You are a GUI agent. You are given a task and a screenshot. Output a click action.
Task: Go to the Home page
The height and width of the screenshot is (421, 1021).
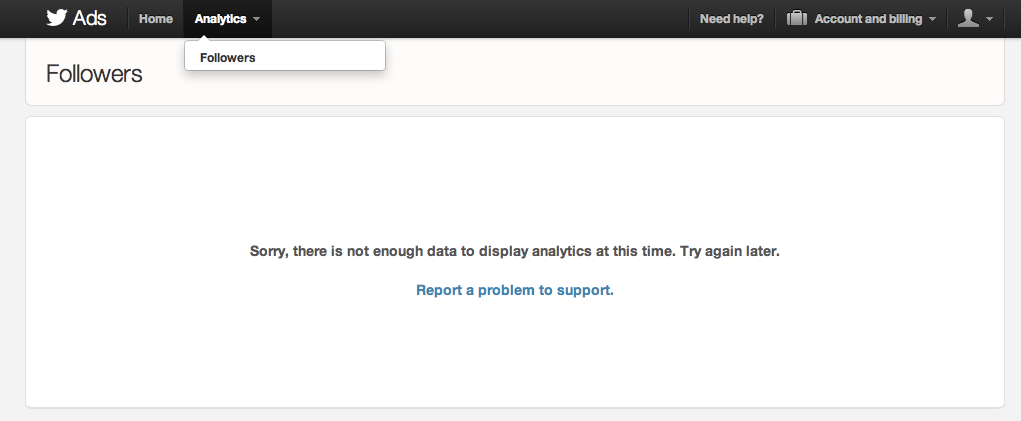[x=156, y=19]
